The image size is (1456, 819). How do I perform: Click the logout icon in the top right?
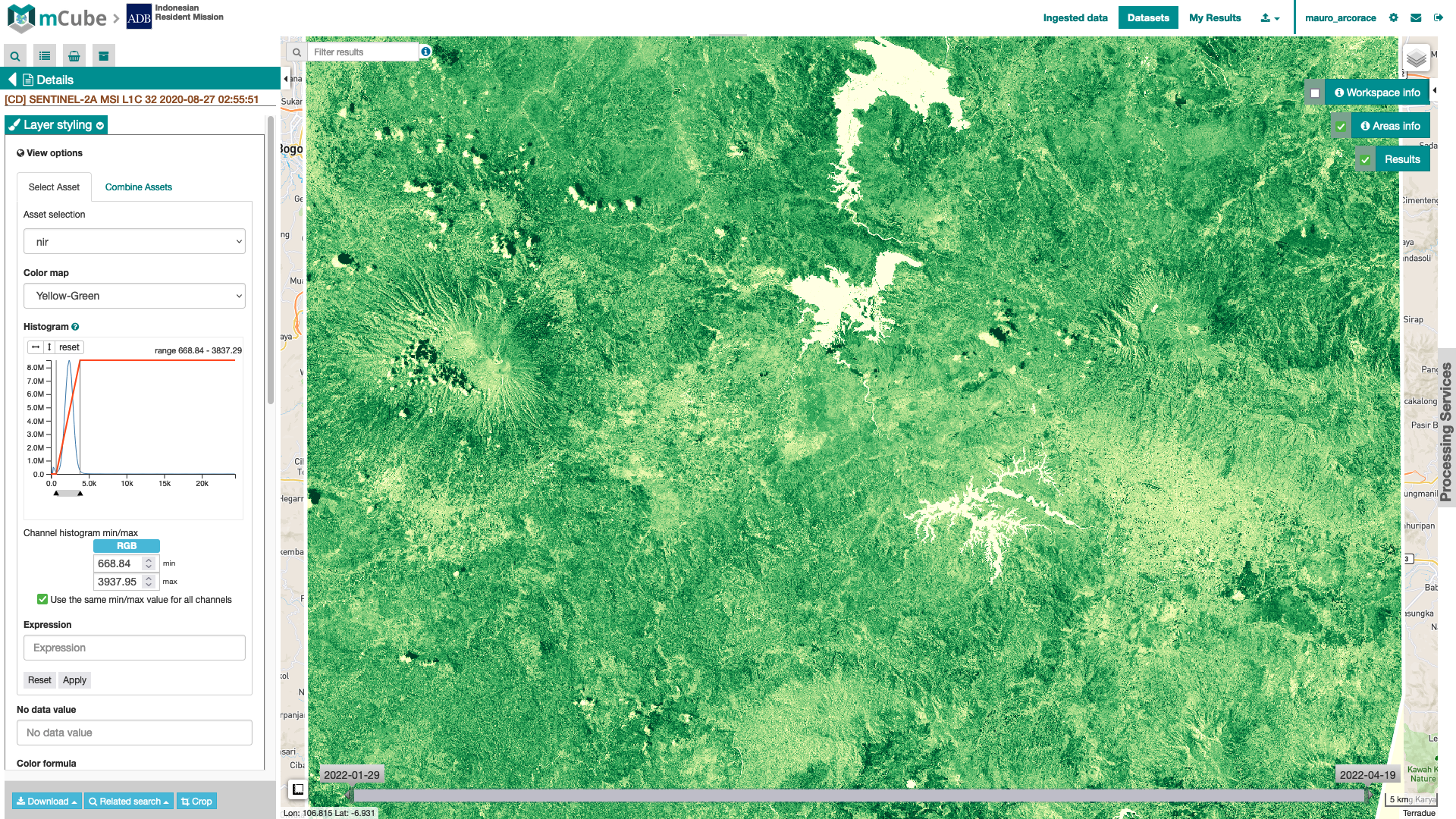(1438, 17)
